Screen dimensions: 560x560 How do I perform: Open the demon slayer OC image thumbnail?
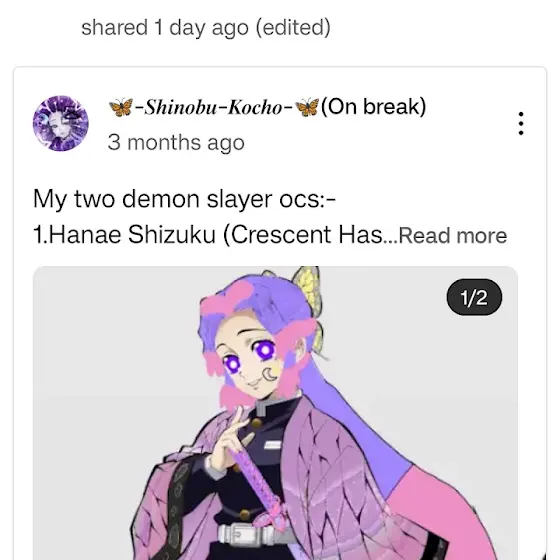[275, 413]
